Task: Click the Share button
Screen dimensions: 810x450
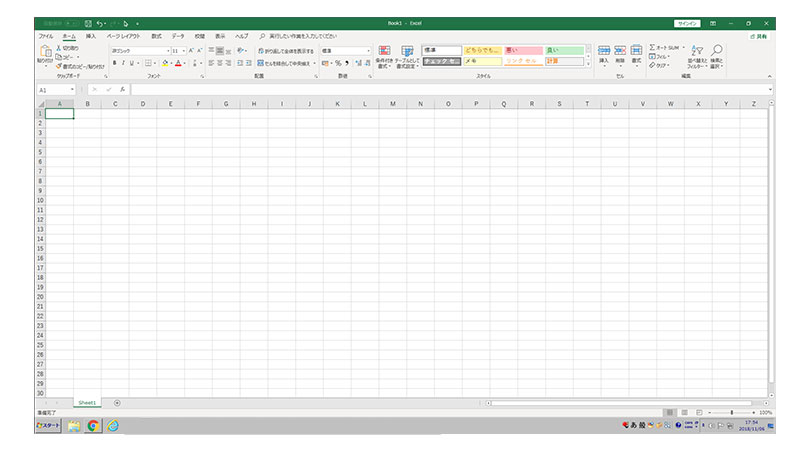Action: 759,37
